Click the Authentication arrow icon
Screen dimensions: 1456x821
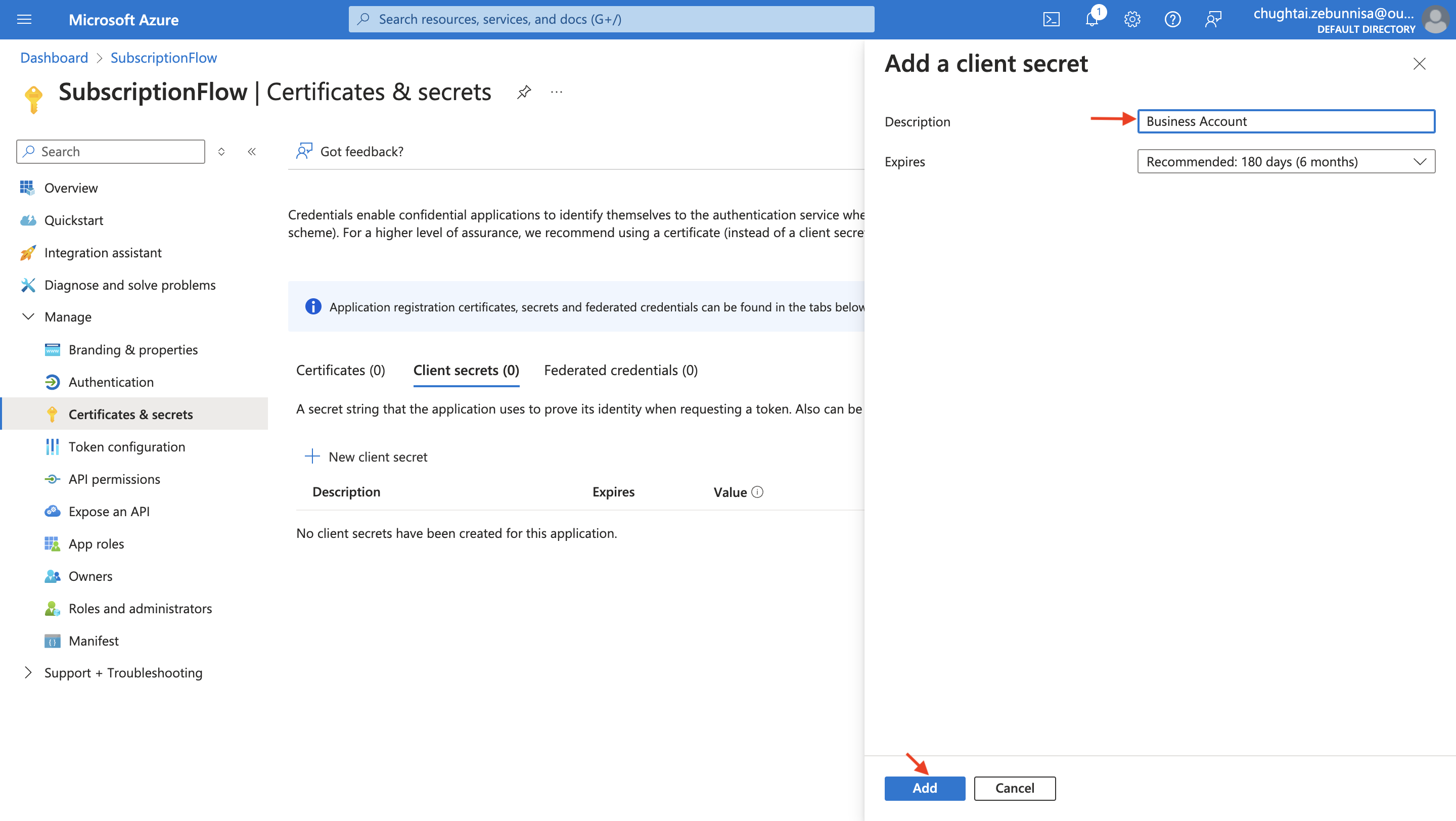point(52,382)
